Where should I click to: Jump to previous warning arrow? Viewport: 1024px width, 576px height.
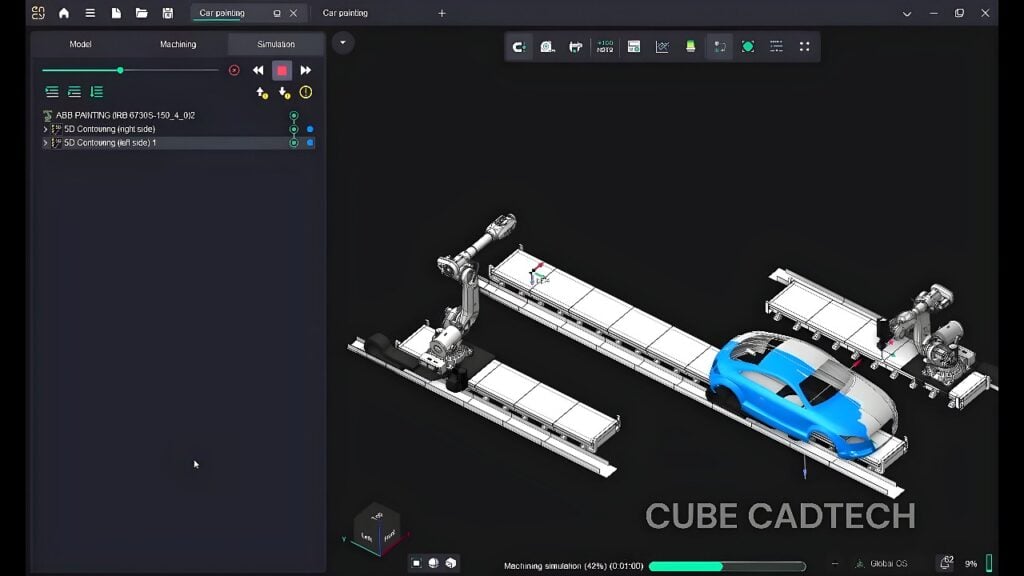pos(262,93)
